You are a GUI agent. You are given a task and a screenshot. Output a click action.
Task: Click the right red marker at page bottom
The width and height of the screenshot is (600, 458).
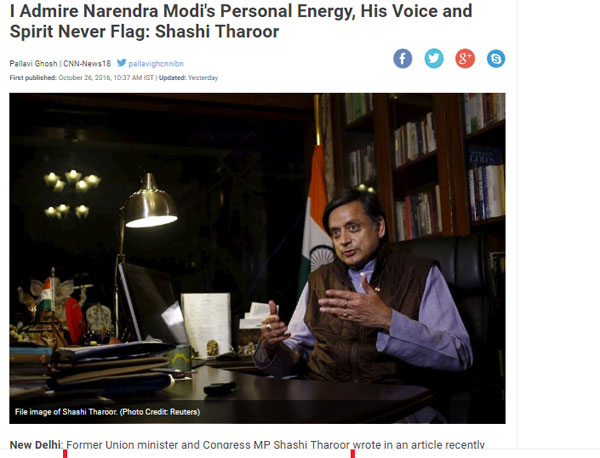tap(352, 454)
